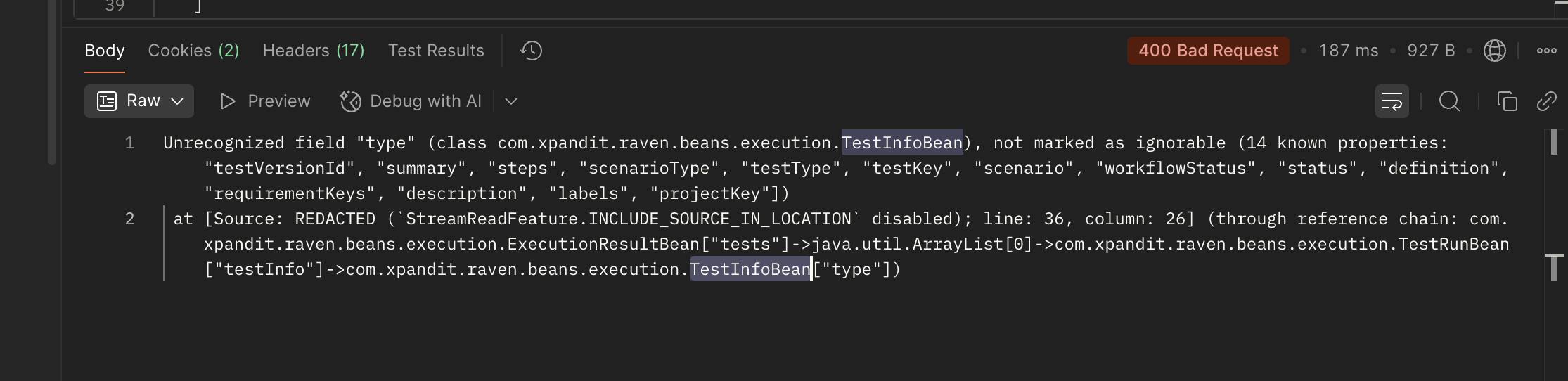Click the highlighted TestInfoBean on line 1
The width and height of the screenshot is (1568, 381).
click(902, 143)
